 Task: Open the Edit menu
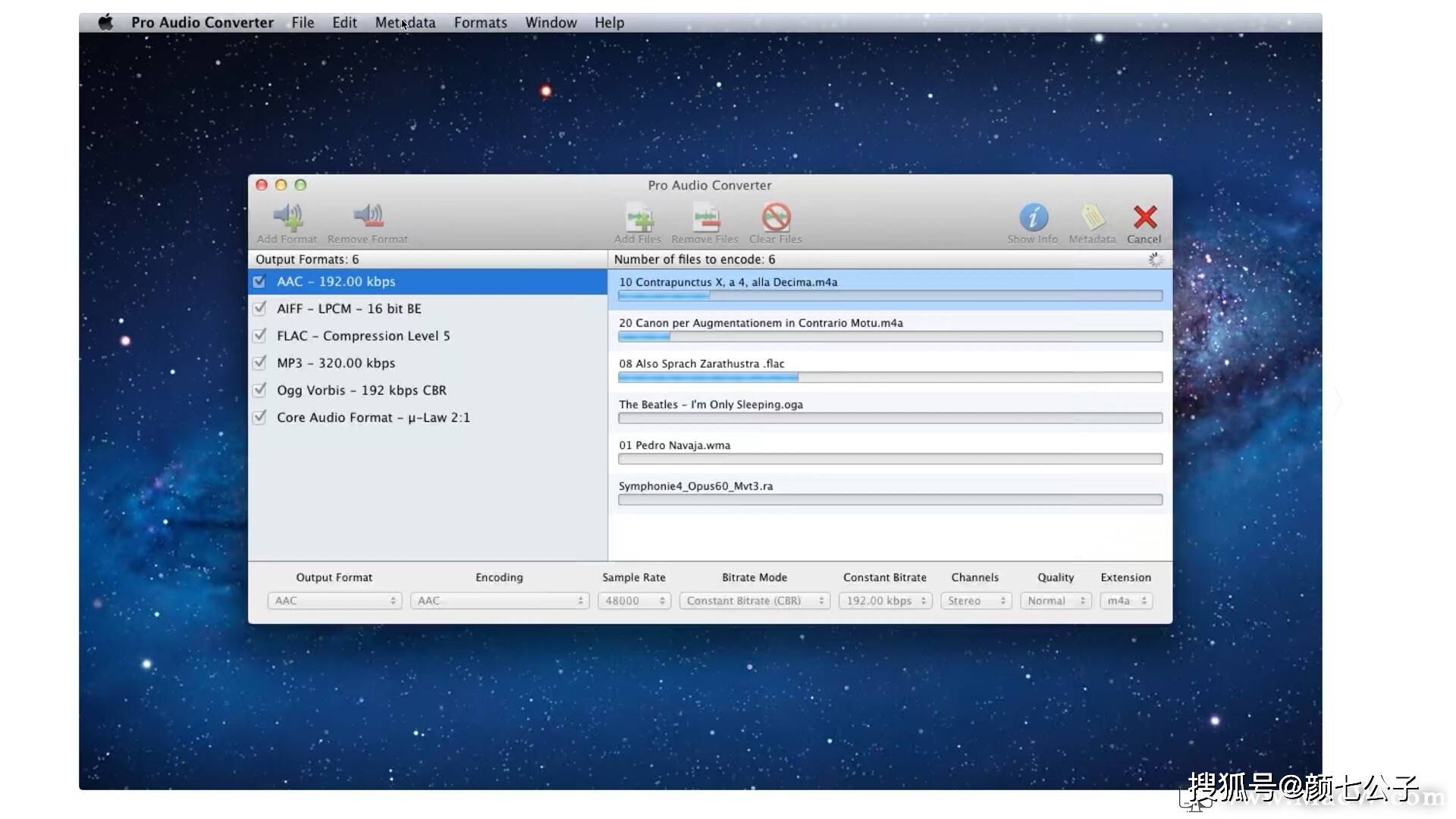point(344,23)
